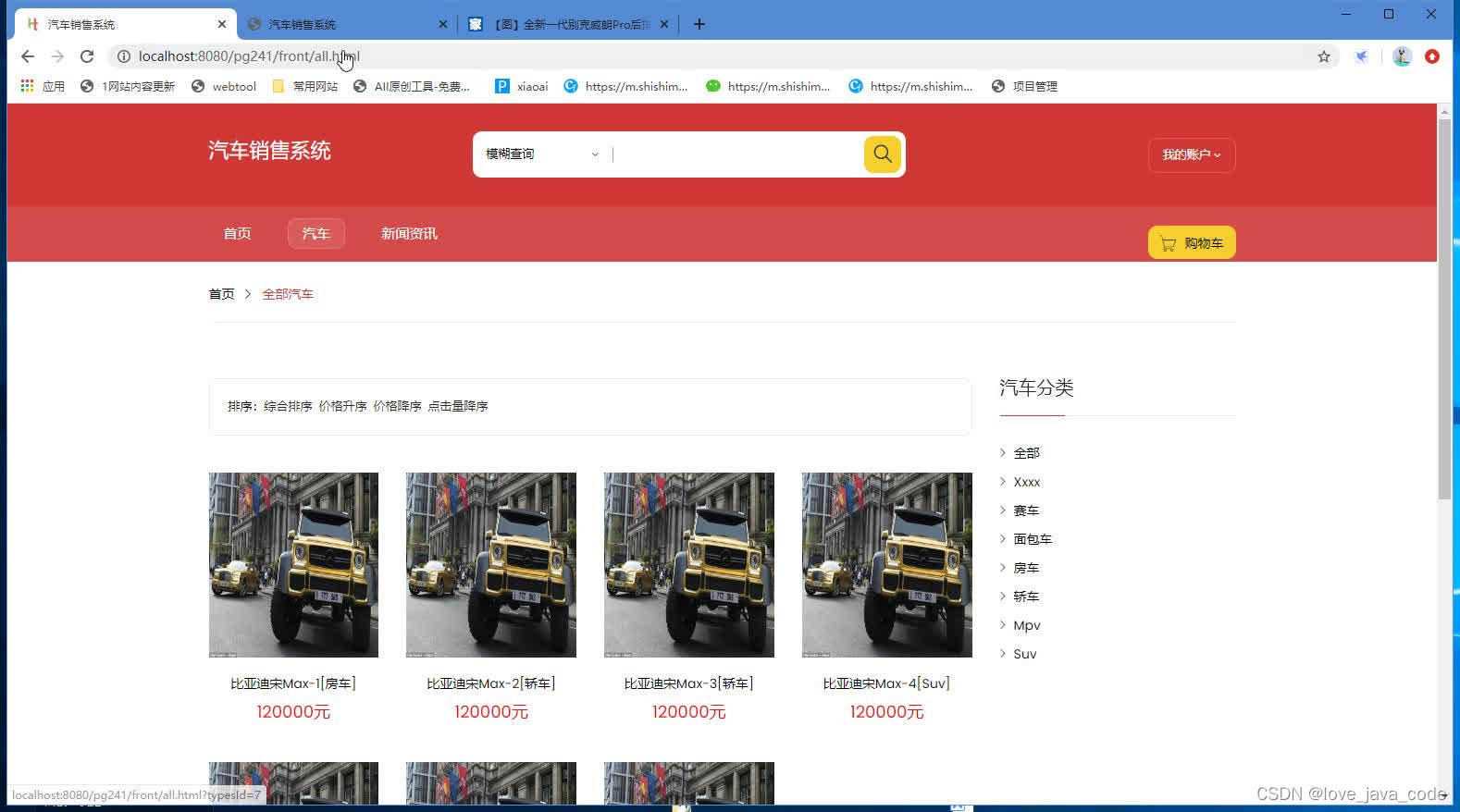Viewport: 1460px width, 812px height.
Task: Open the 新闻资讯 navigation tab
Action: [409, 233]
